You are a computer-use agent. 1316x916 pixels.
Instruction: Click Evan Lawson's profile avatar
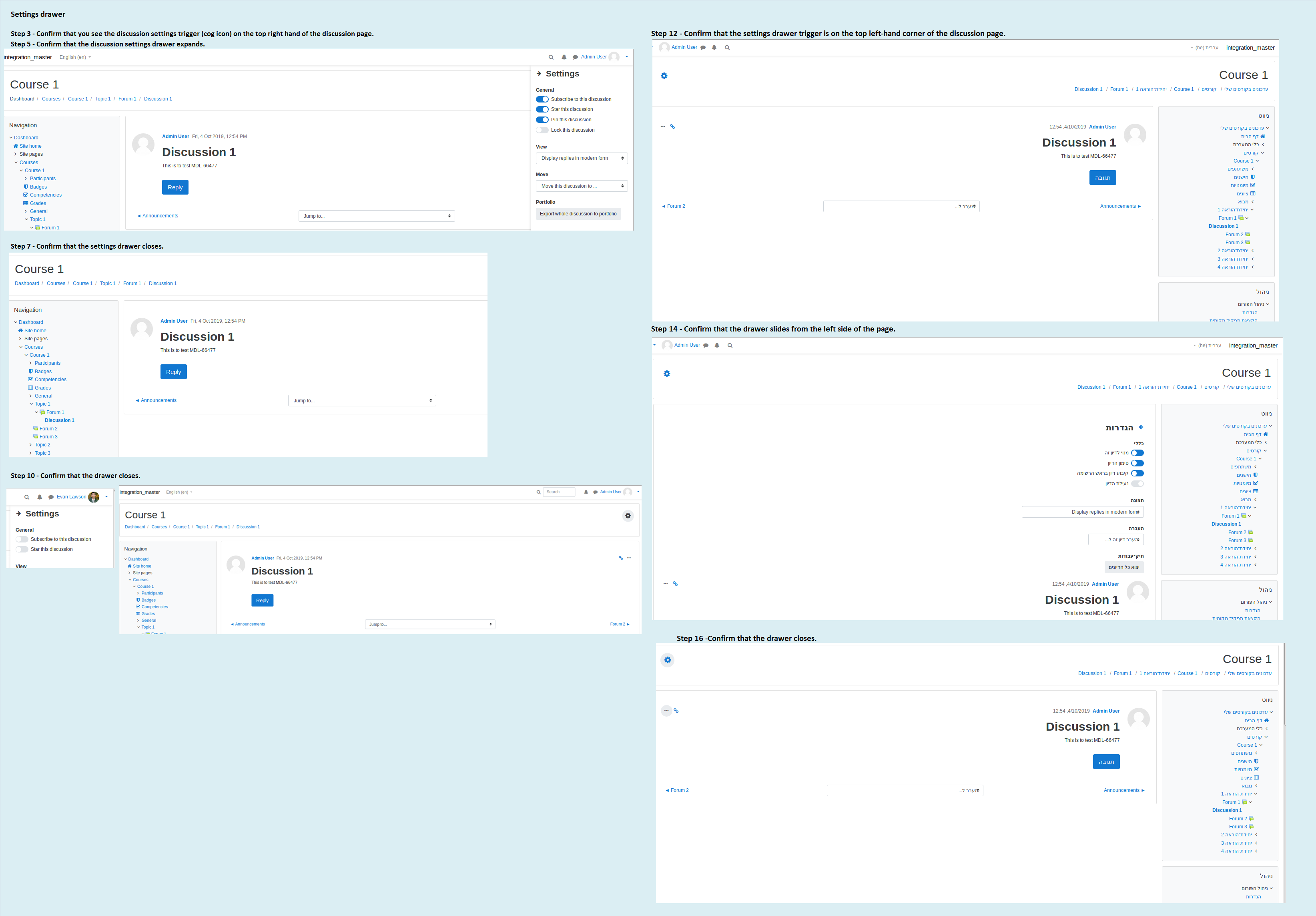[x=94, y=497]
